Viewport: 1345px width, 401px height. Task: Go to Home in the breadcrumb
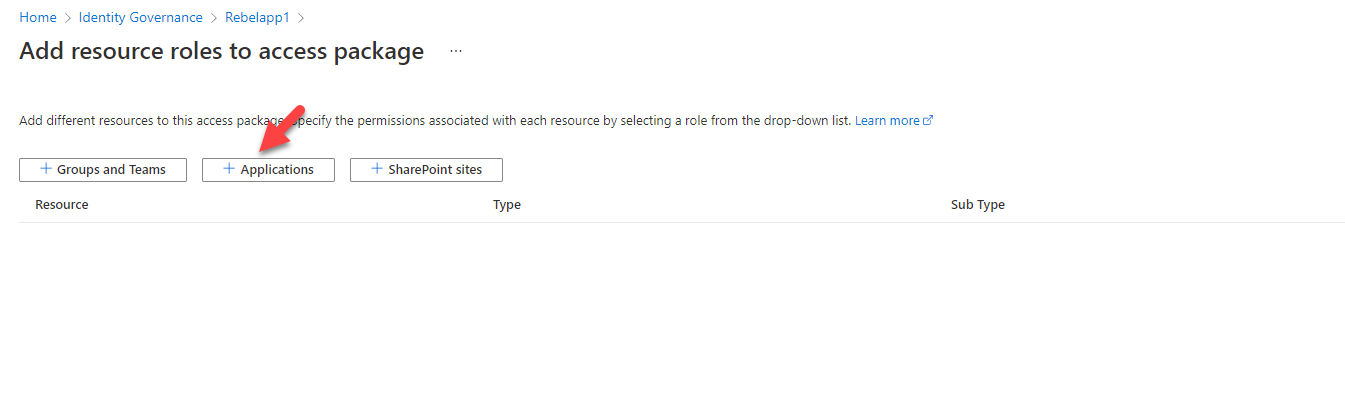coord(38,18)
